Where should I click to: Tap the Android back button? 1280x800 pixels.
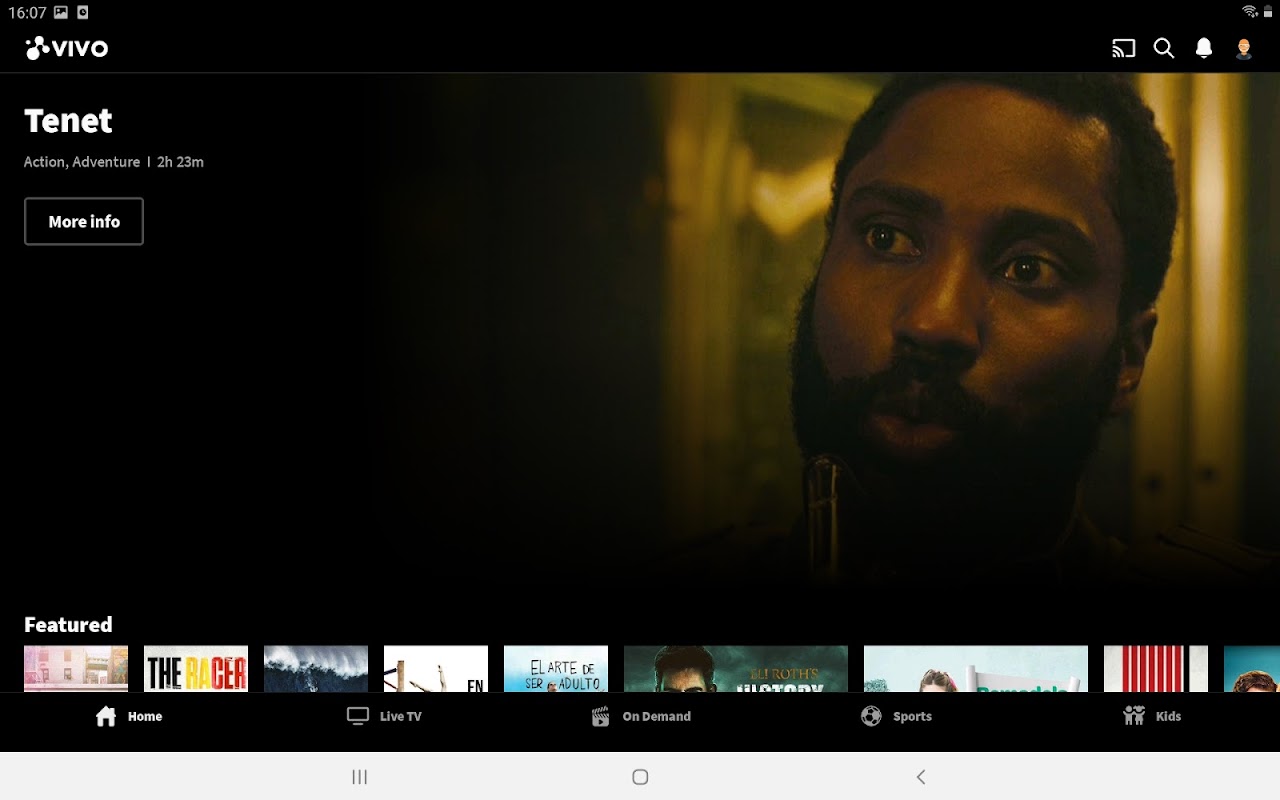click(x=921, y=777)
